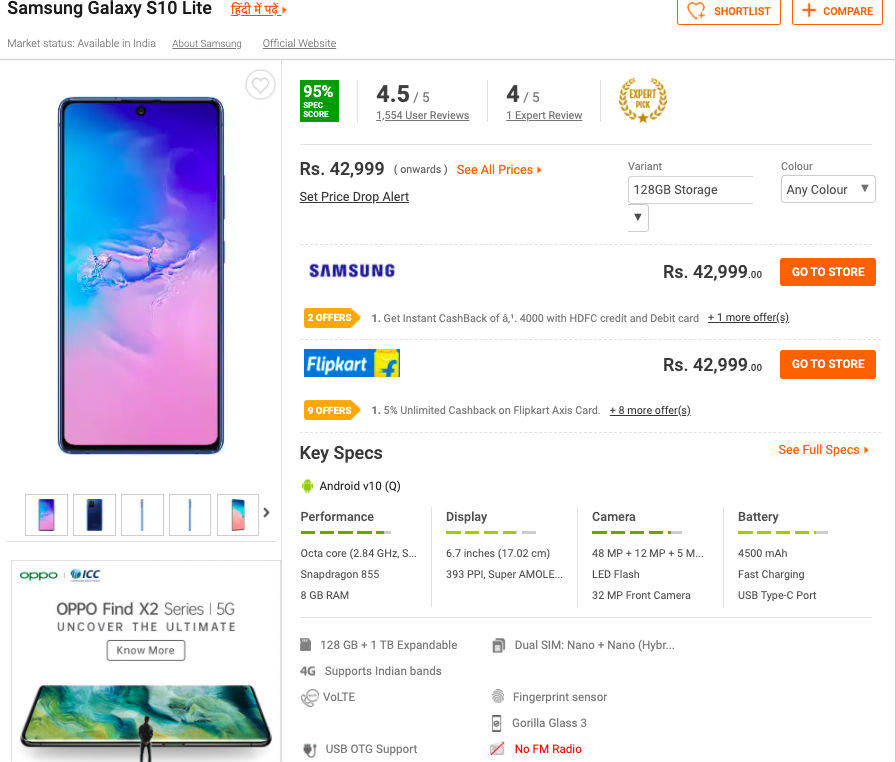Open the 1,554 User Reviews link
The height and width of the screenshot is (762, 896).
tap(422, 116)
